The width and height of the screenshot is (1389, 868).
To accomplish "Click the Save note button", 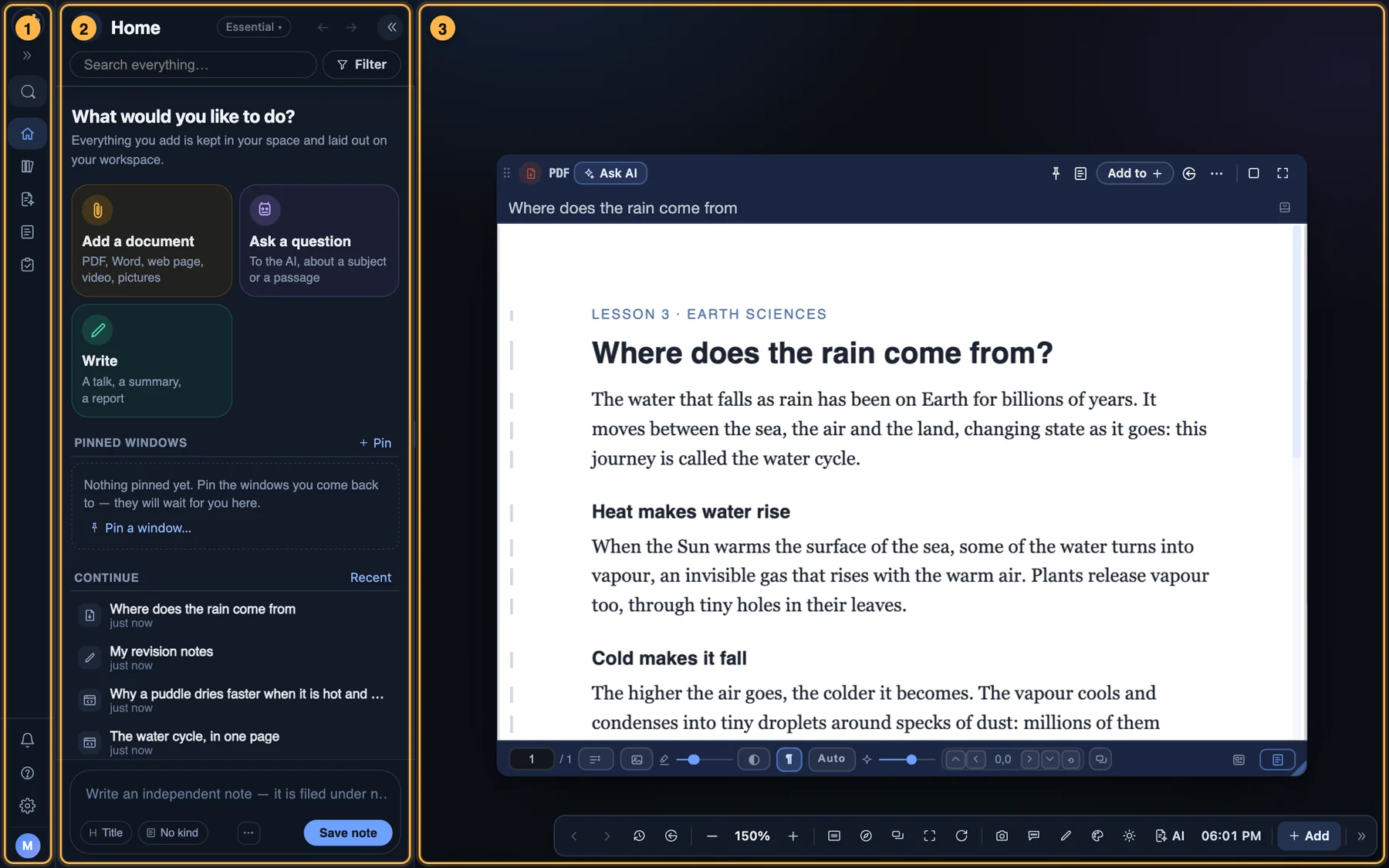I will tap(348, 833).
